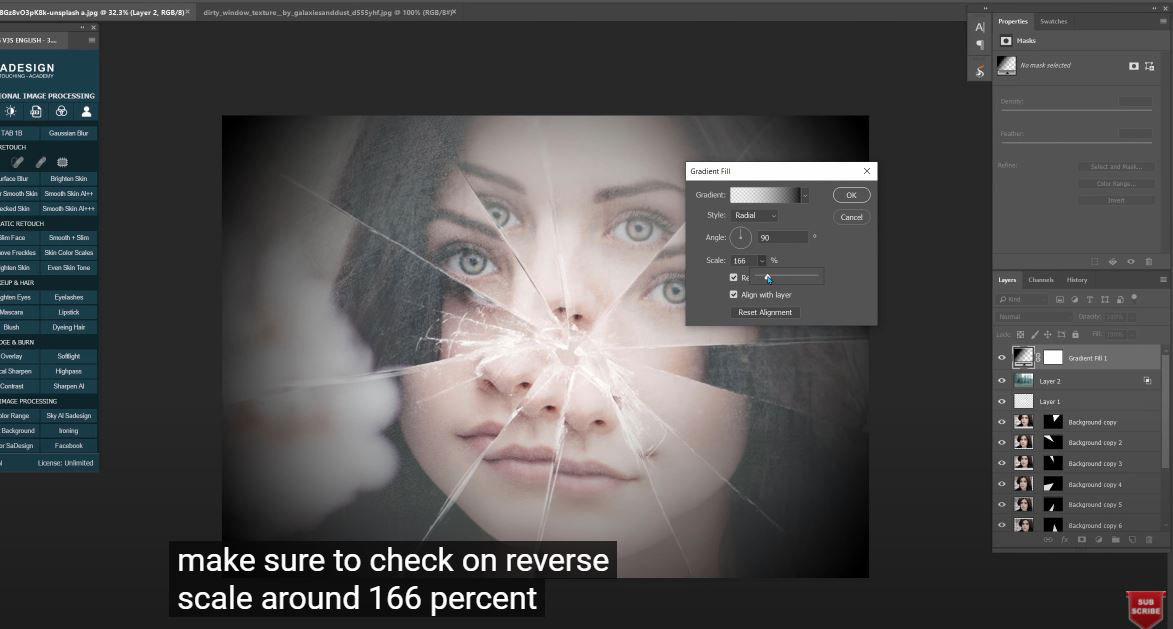1173x629 pixels.
Task: Click the Reset Alignment button
Action: pos(765,313)
